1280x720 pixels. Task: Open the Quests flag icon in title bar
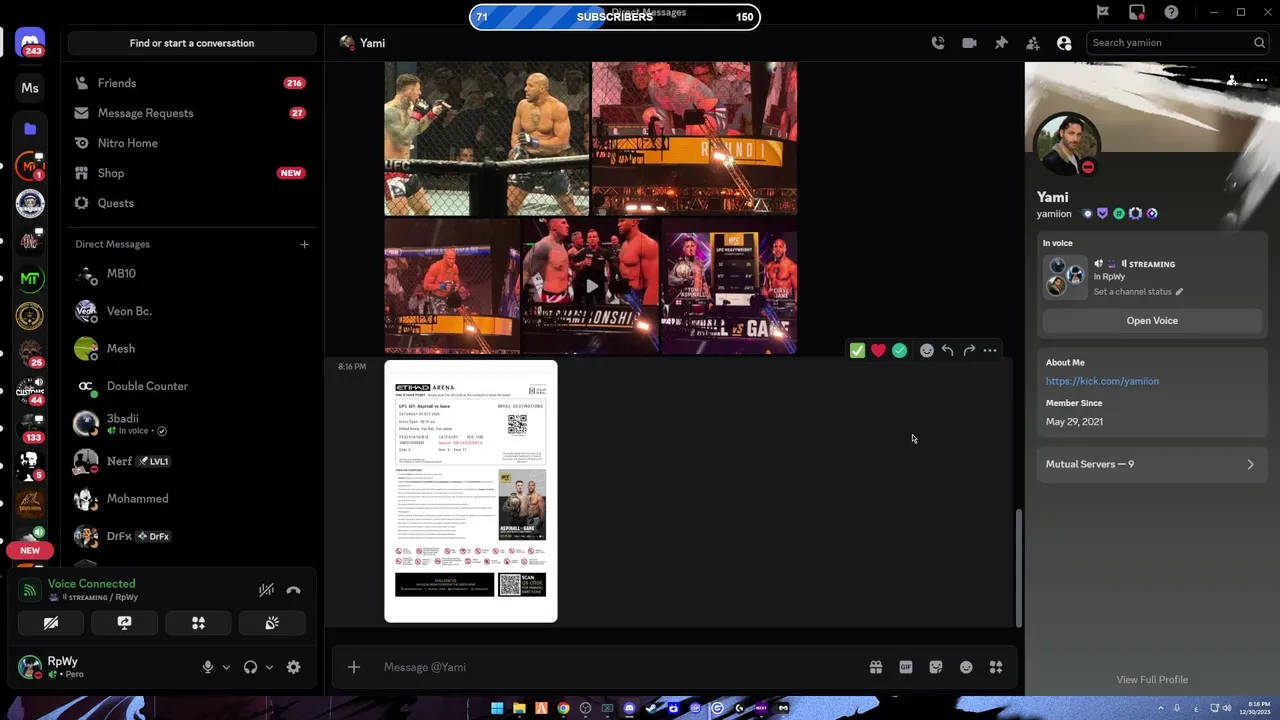click(x=1103, y=12)
